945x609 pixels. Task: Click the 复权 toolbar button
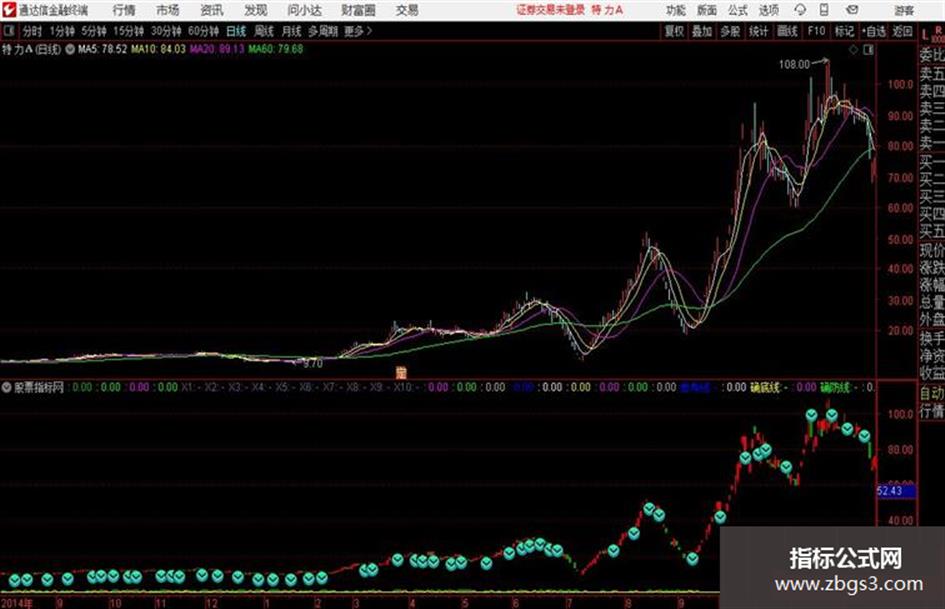(x=674, y=31)
